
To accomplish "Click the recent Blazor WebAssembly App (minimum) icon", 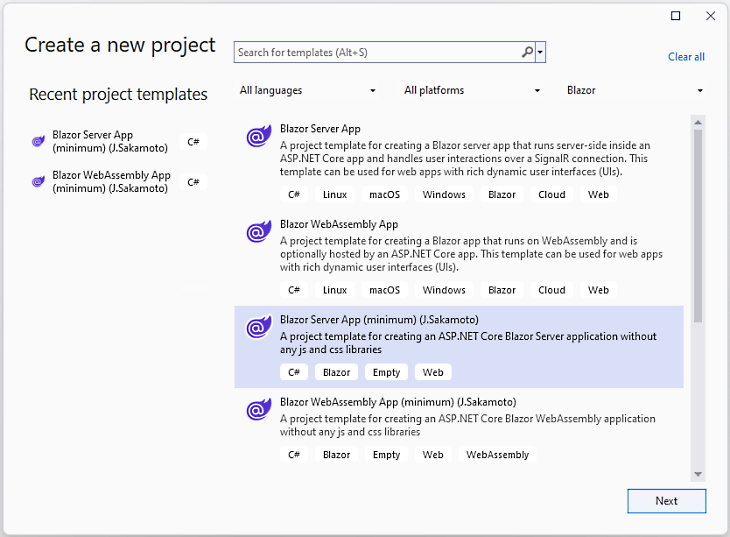I will pos(39,182).
